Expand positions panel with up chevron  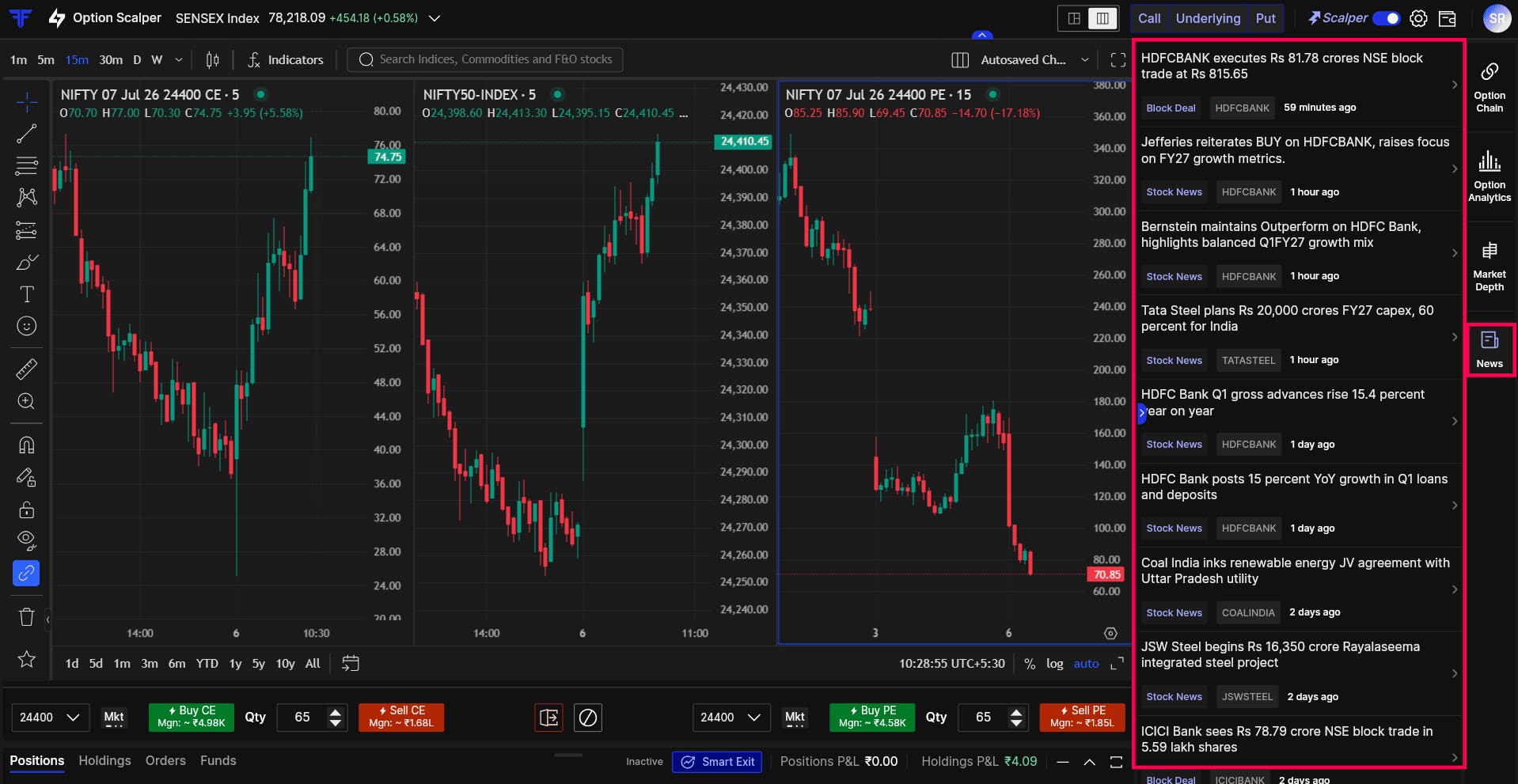pyautogui.click(x=1089, y=762)
